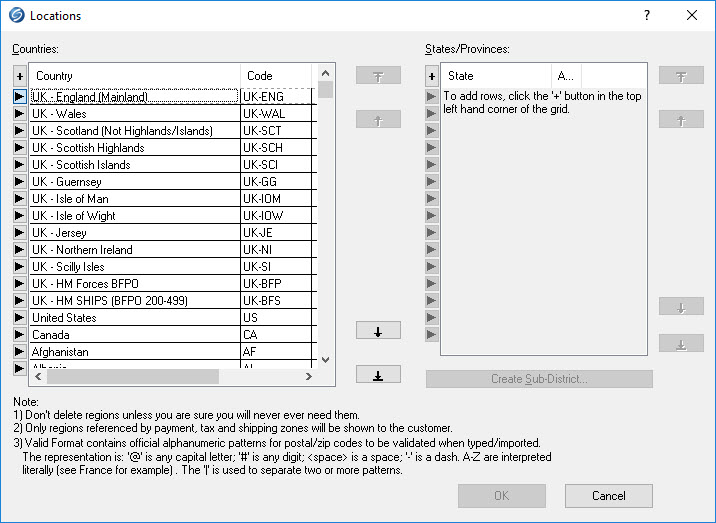Click the help question mark in title bar
This screenshot has width=716, height=523.
coord(647,16)
